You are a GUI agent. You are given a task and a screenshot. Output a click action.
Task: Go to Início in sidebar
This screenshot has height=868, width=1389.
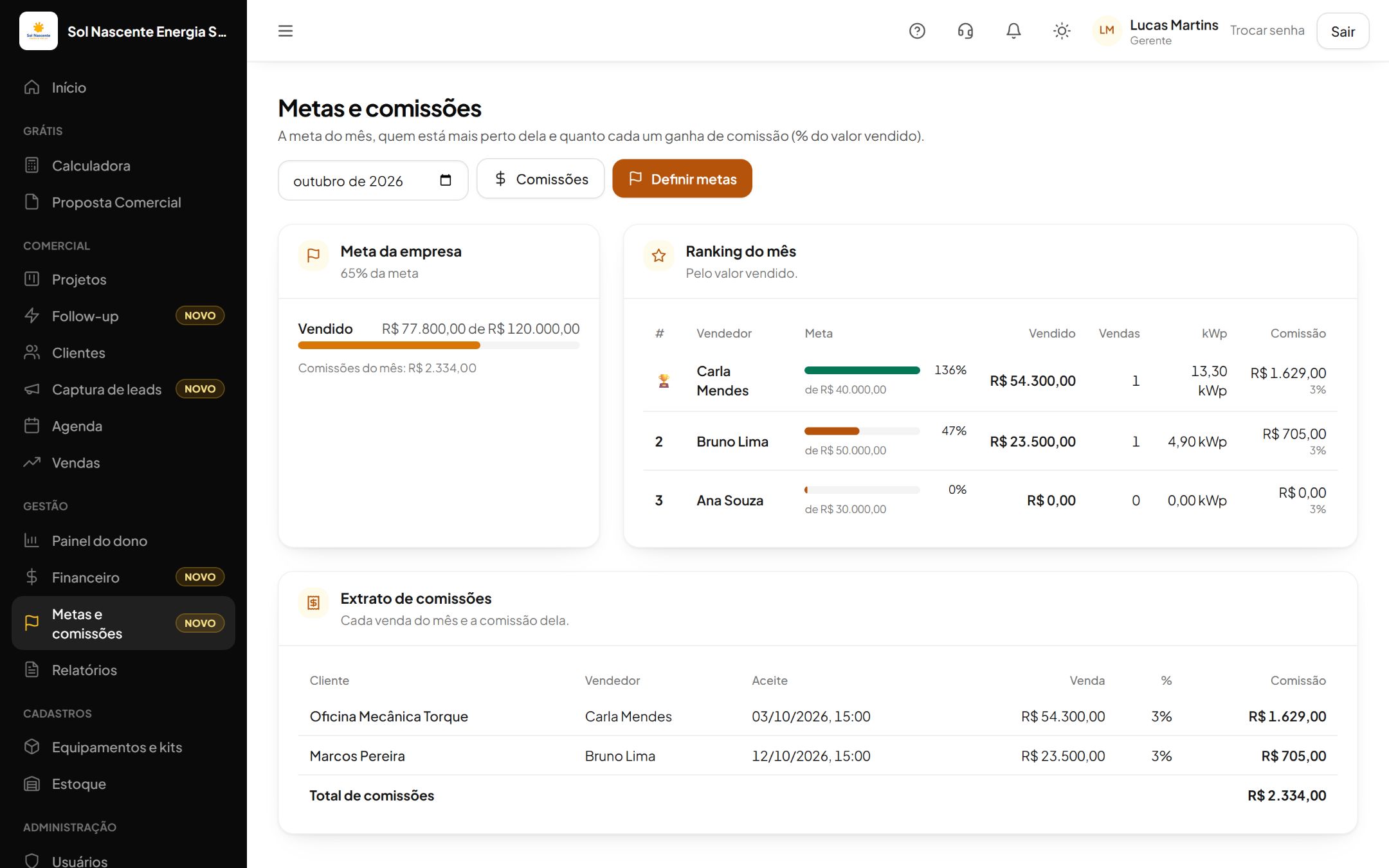coord(123,87)
